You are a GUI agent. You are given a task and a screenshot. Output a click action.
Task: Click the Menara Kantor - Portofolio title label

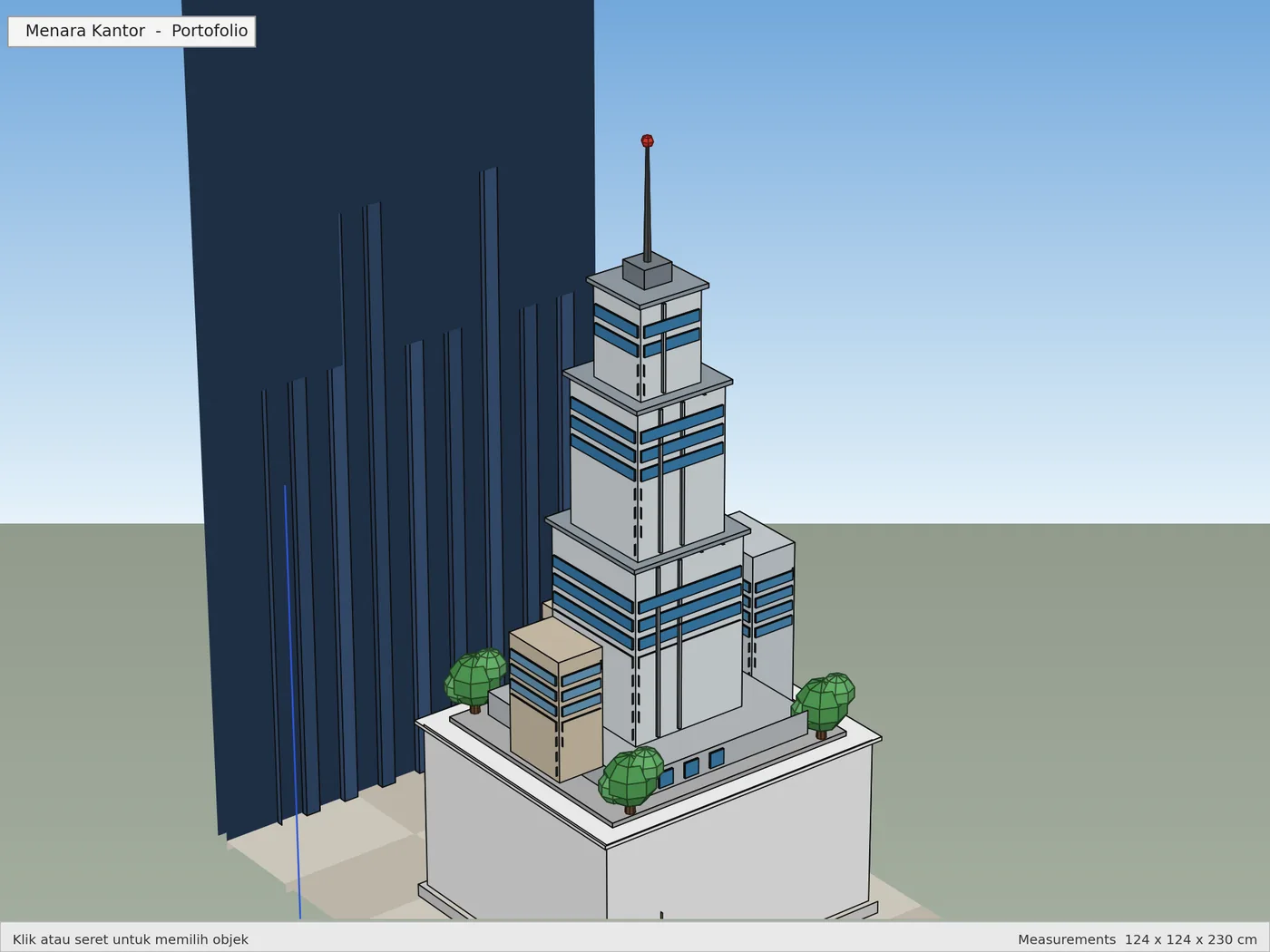click(132, 31)
